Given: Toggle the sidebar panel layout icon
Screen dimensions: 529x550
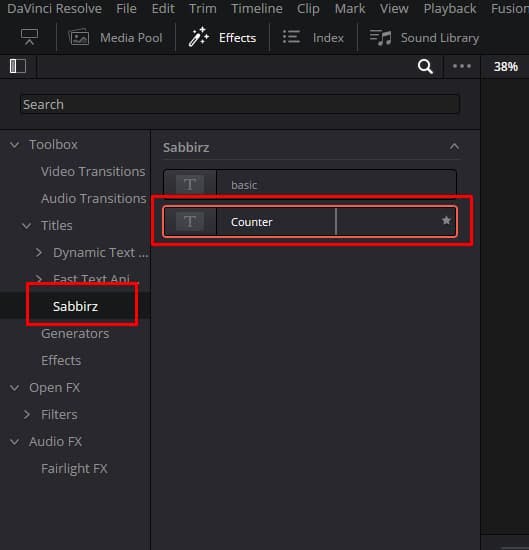Looking at the screenshot, I should pos(18,66).
